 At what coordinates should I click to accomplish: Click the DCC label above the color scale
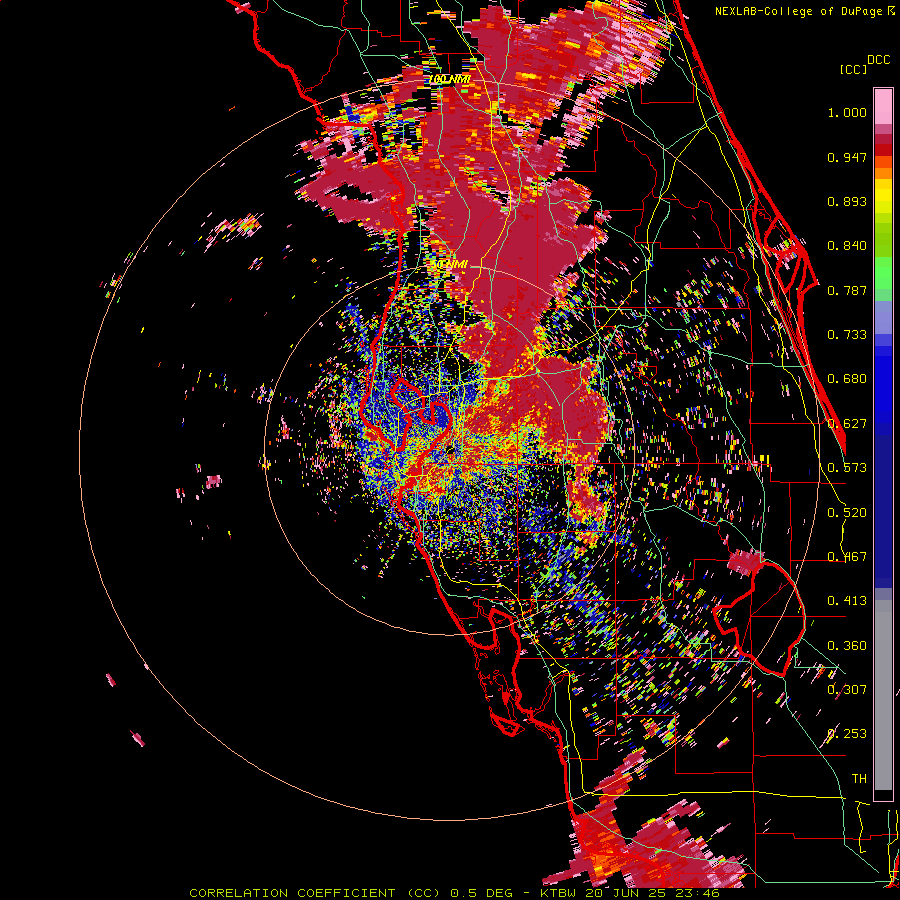coord(878,60)
